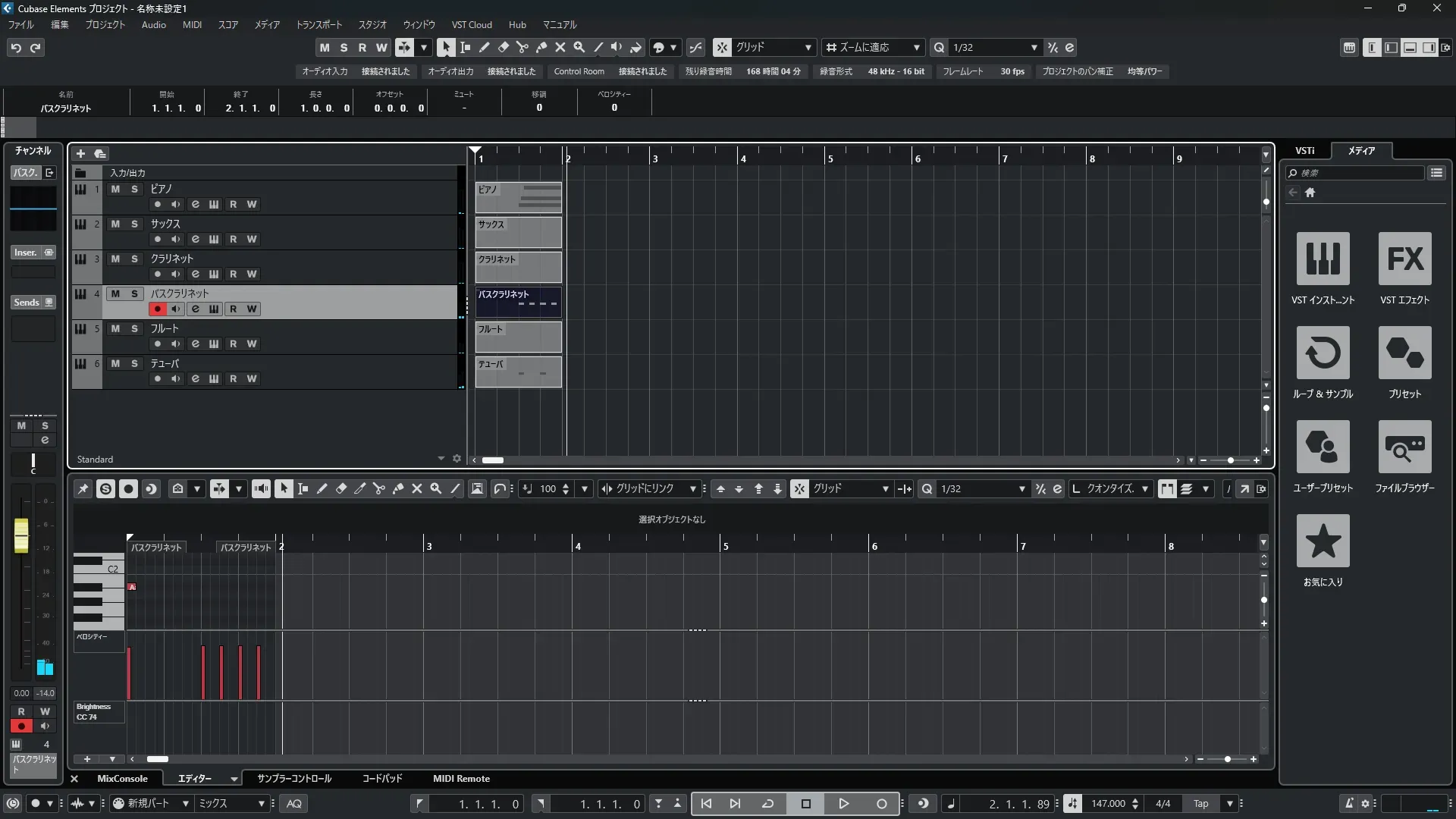Open the main toolbar quantize 1/32 dropdown
The image size is (1456, 819).
[x=1034, y=48]
